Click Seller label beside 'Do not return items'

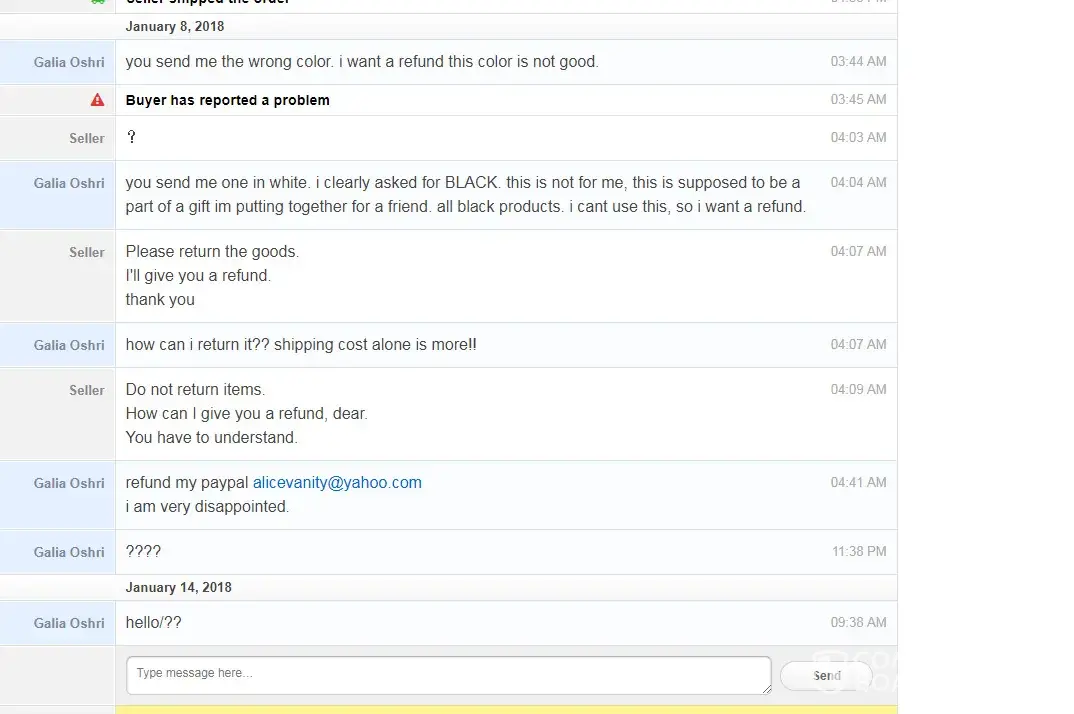click(x=87, y=390)
